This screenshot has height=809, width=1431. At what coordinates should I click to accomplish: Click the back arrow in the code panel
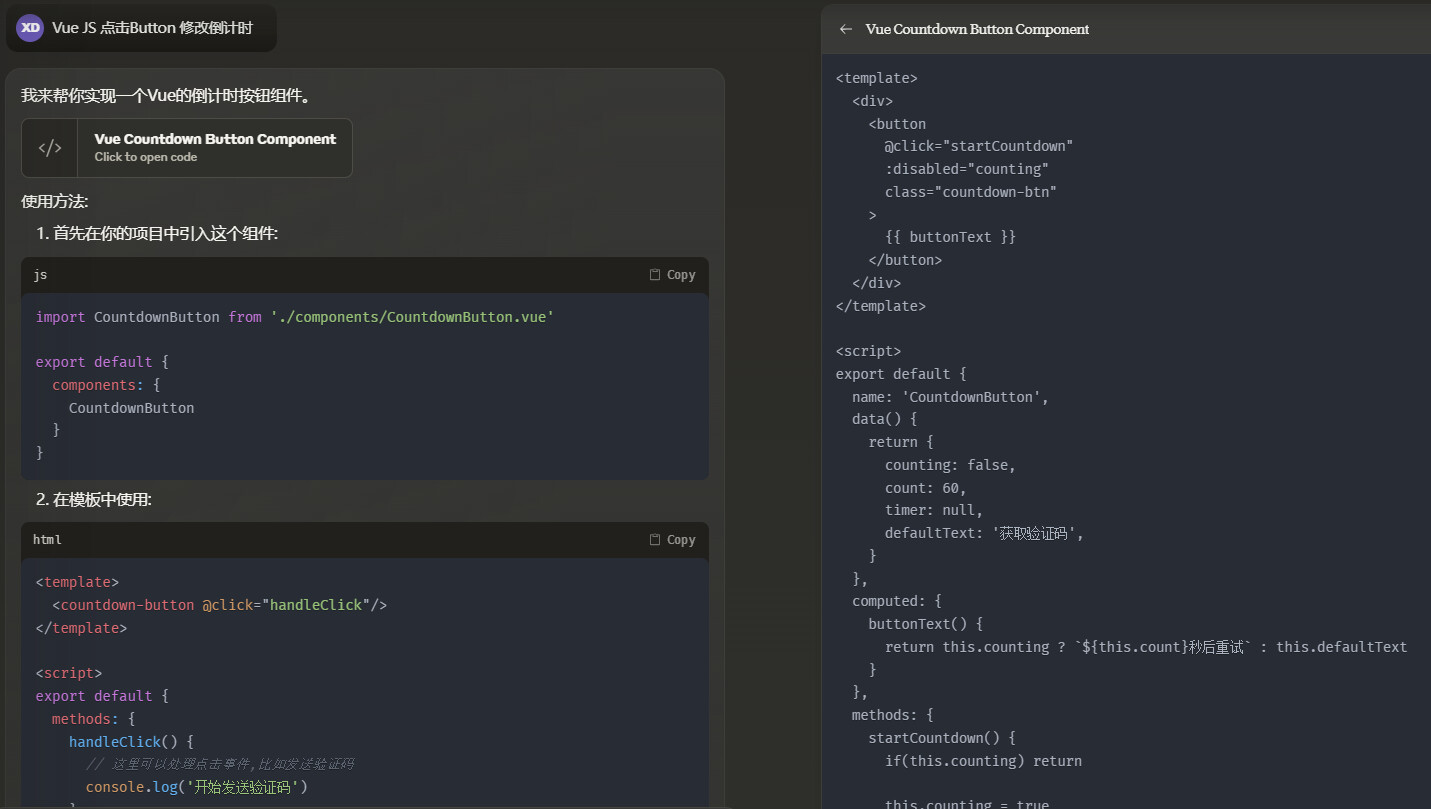tap(846, 29)
